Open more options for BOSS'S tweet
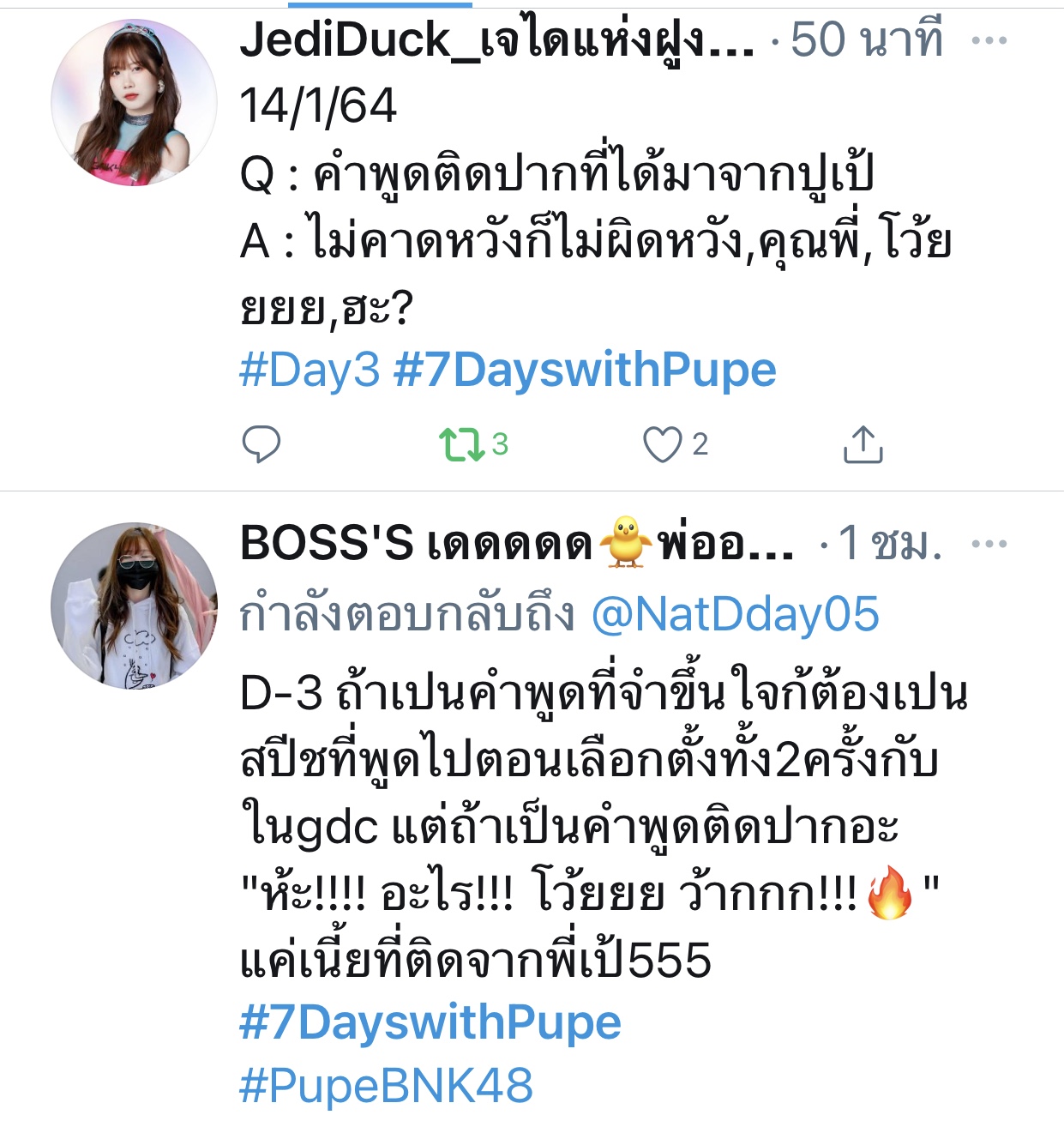Viewport: 1064px width, 1127px height. (x=989, y=544)
